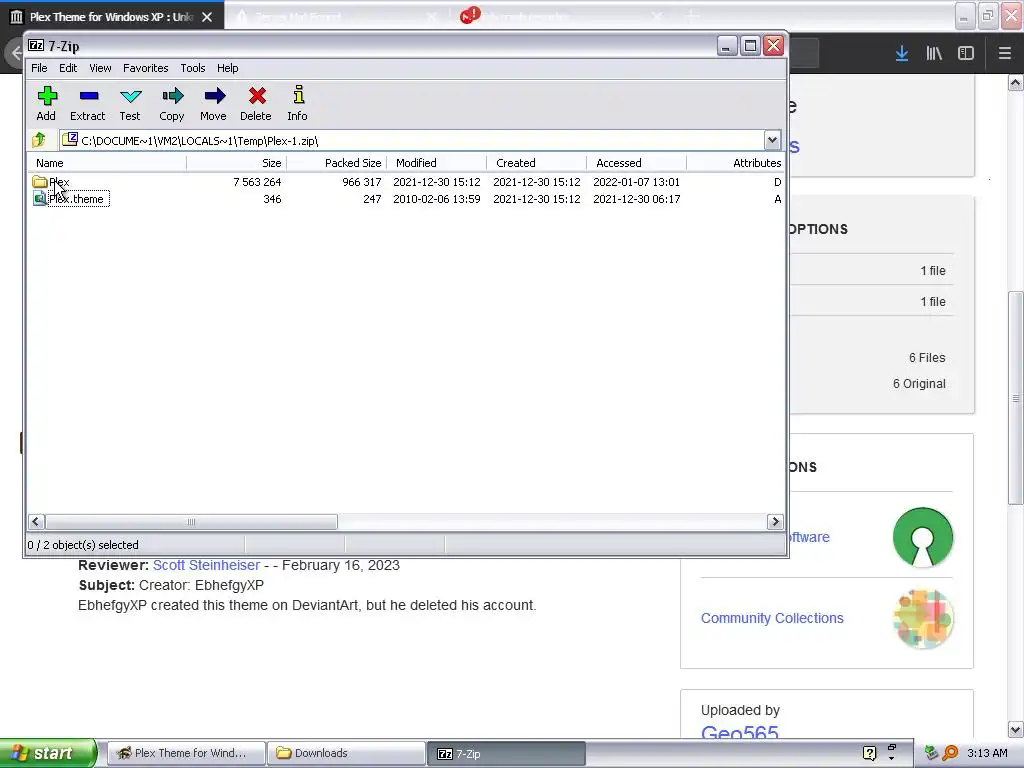The image size is (1024, 768).
Task: Click the 7-Zip title bar icon
Action: [x=37, y=46]
